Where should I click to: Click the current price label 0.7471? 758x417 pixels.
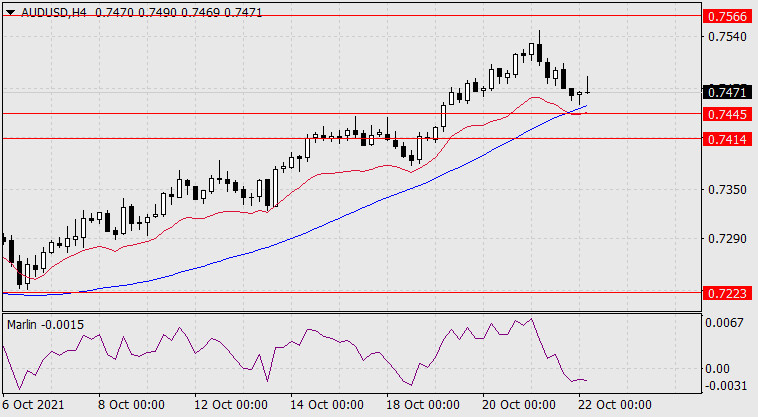[727, 92]
